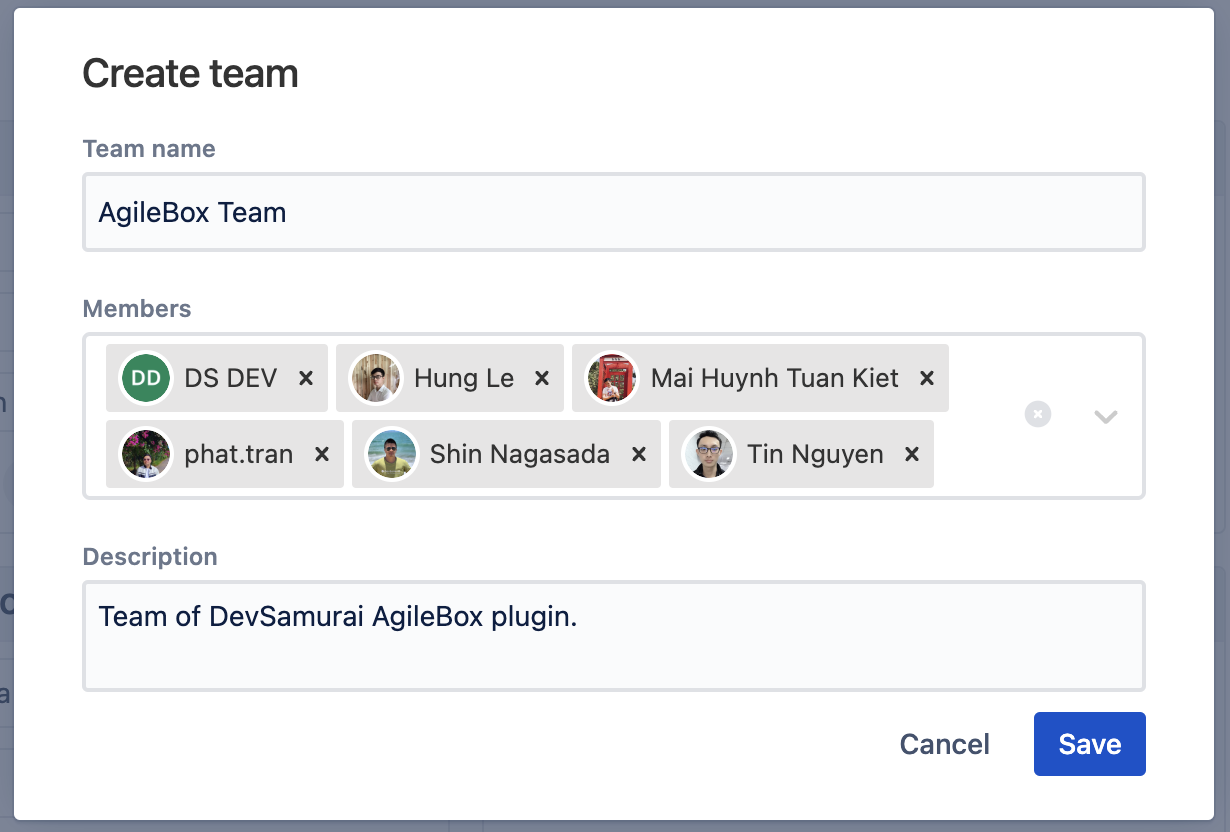Image resolution: width=1230 pixels, height=832 pixels.
Task: Click phat.tran's avatar photo
Action: click(146, 454)
